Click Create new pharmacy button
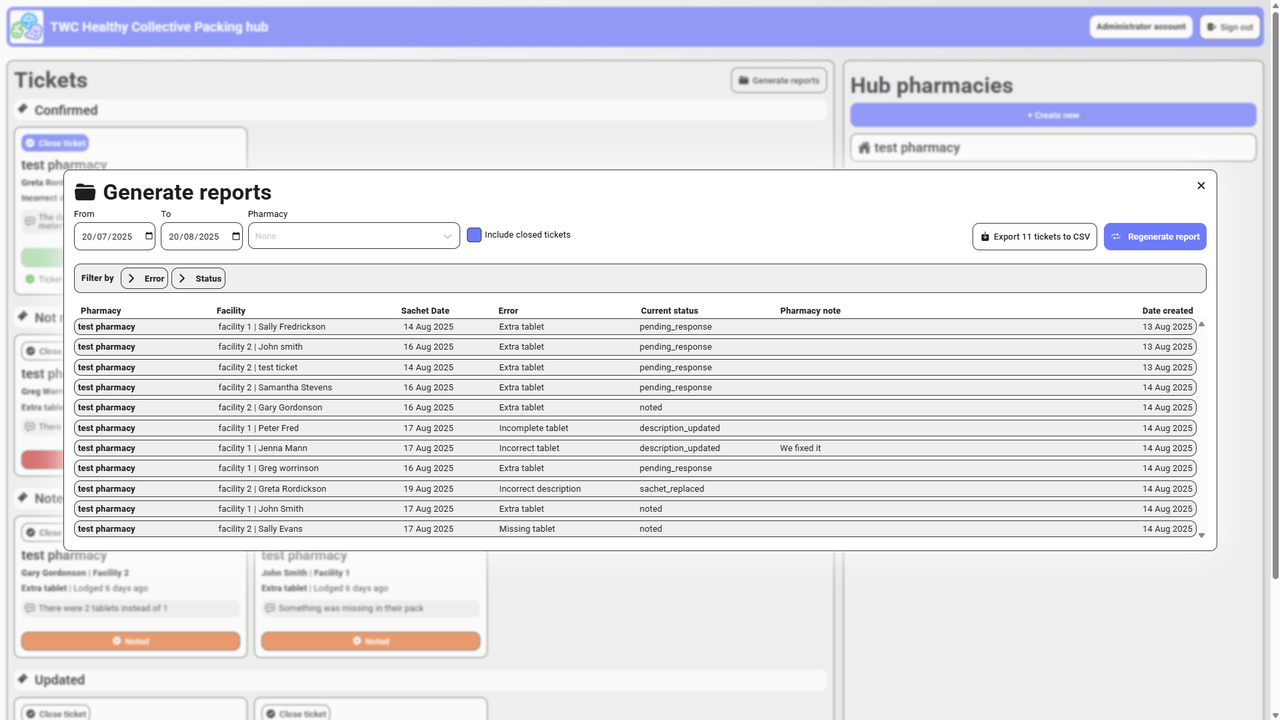This screenshot has width=1280, height=720. (1053, 115)
